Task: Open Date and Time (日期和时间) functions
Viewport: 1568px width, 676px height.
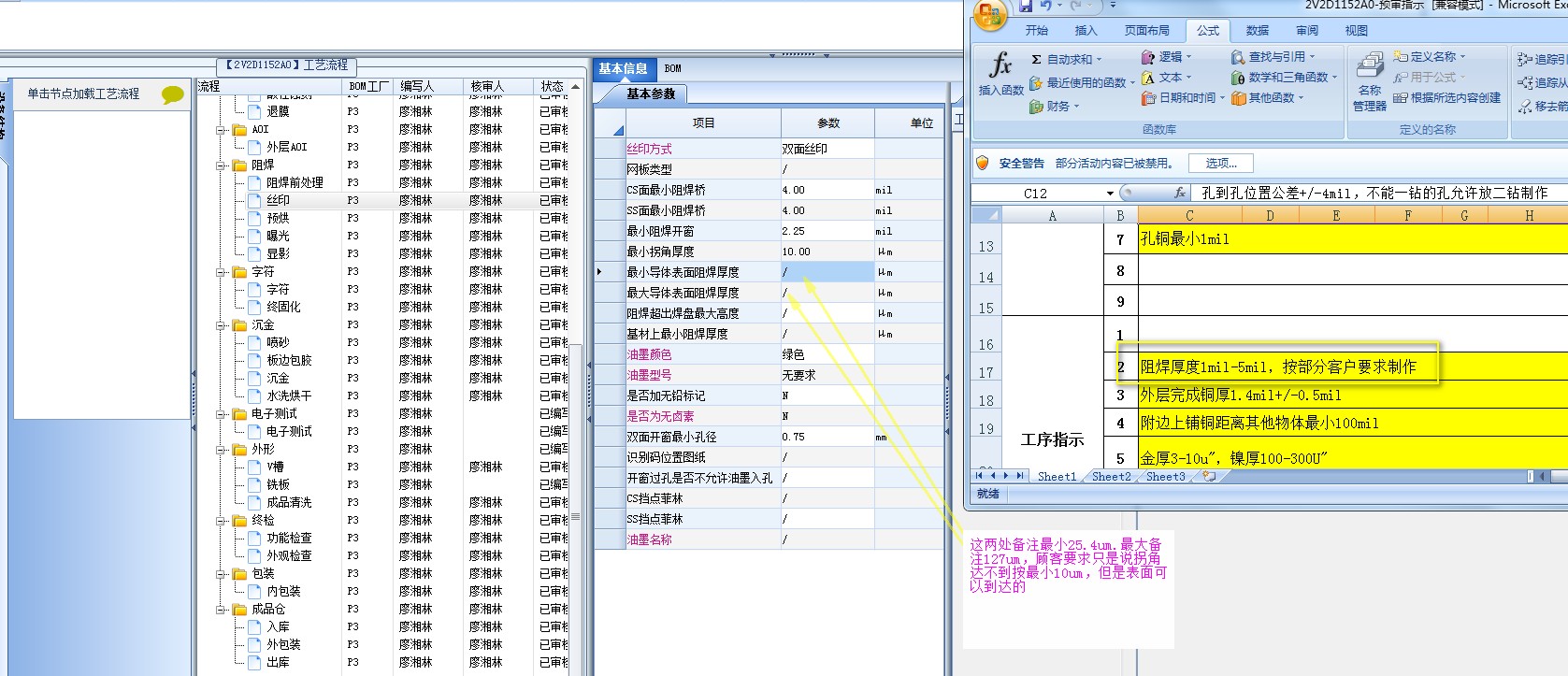Action: (x=1183, y=98)
